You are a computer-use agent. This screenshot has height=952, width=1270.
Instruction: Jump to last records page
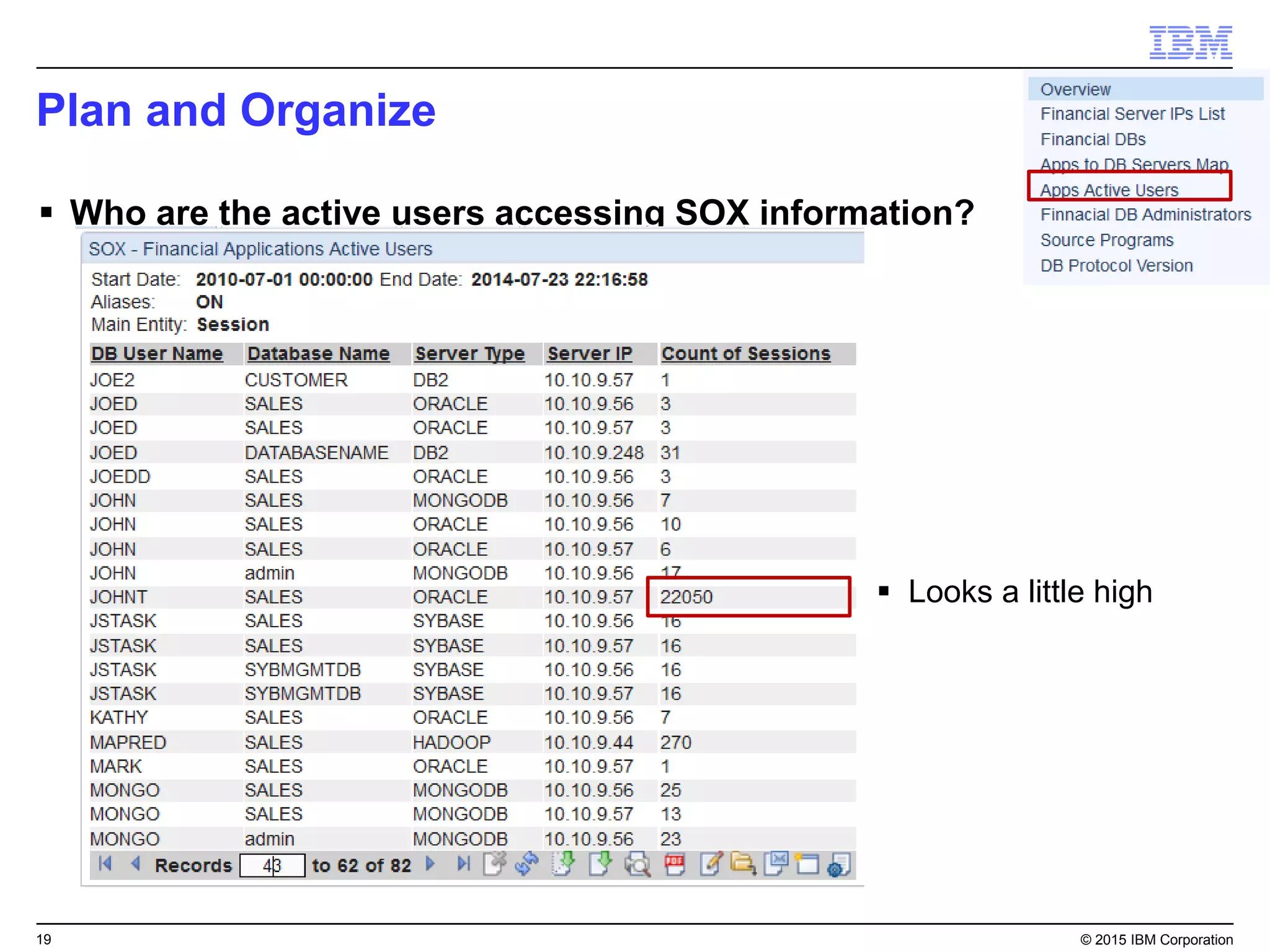tap(463, 864)
